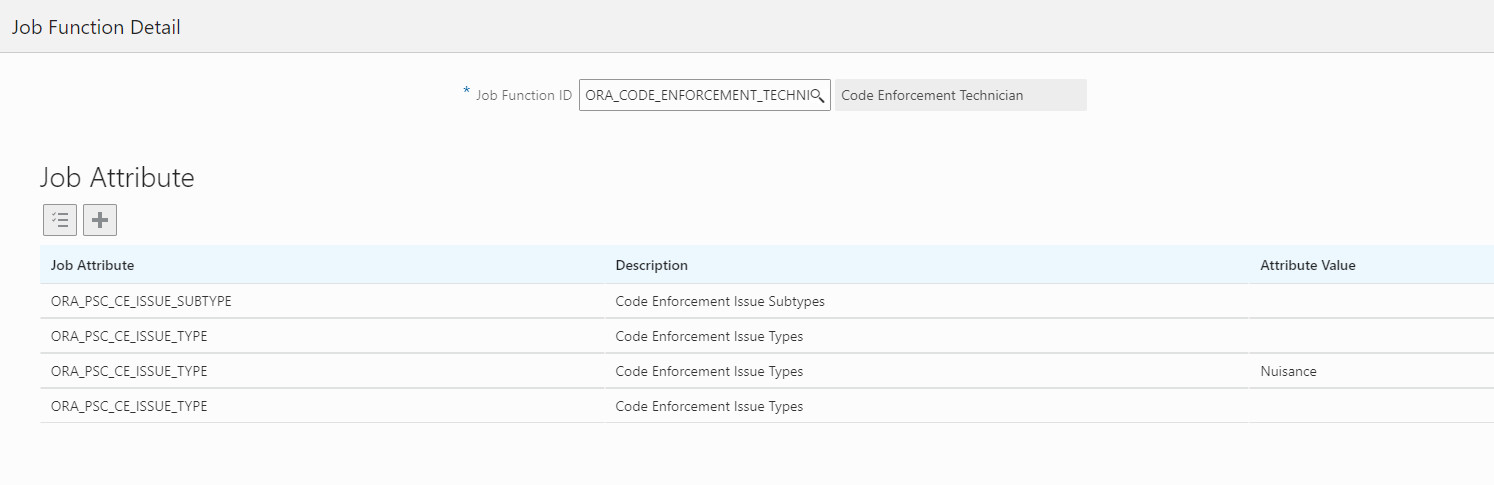Click the Description cell in the last row
Image resolution: width=1494 pixels, height=485 pixels.
709,406
